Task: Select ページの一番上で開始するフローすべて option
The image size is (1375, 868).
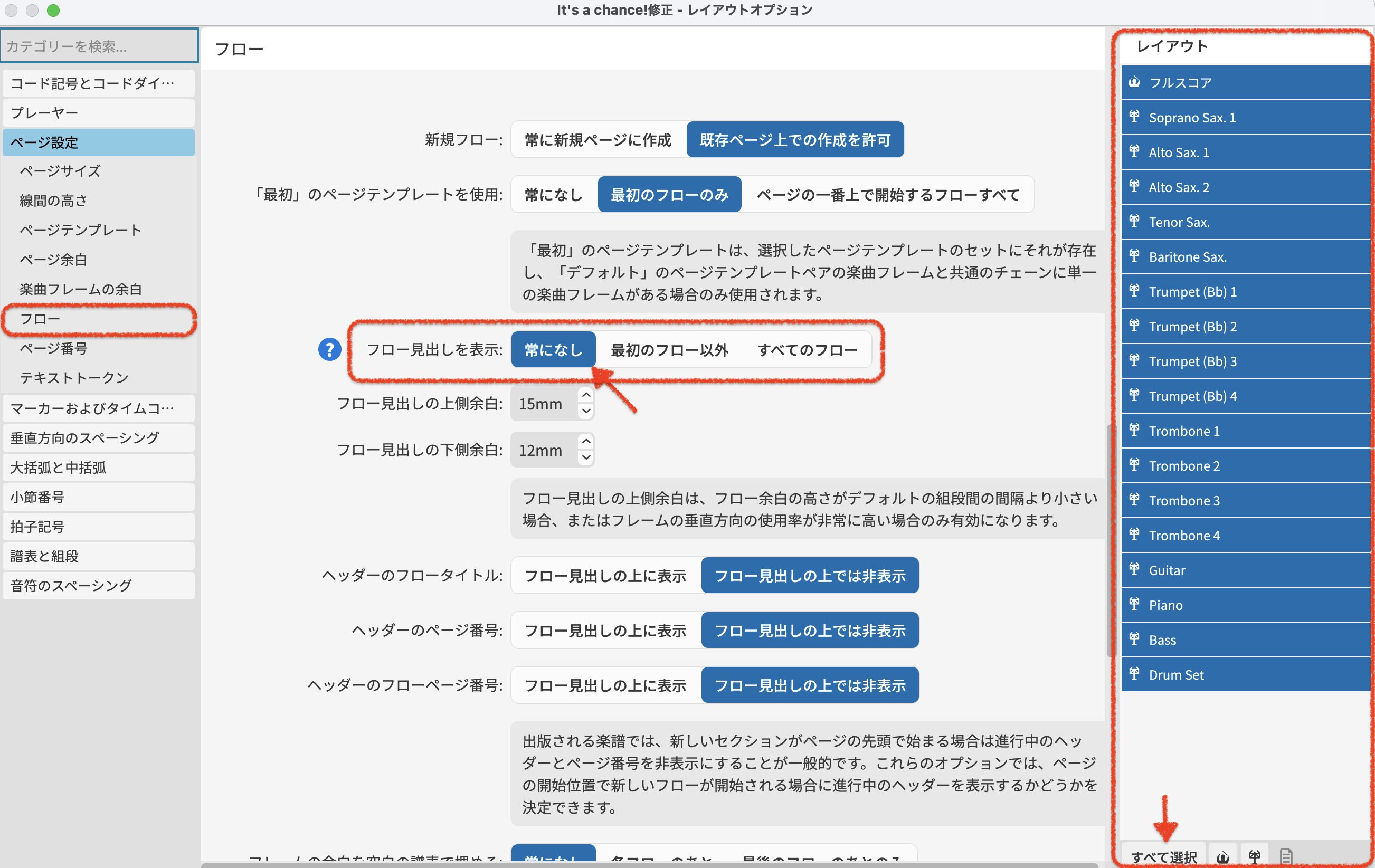Action: (x=887, y=195)
